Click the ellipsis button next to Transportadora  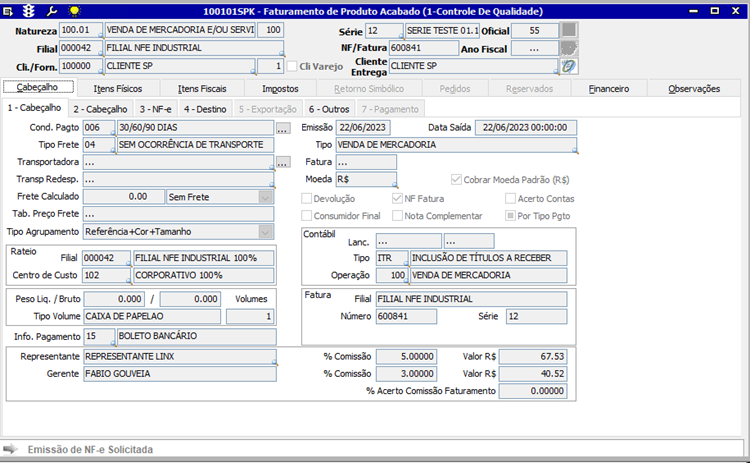coord(283,162)
